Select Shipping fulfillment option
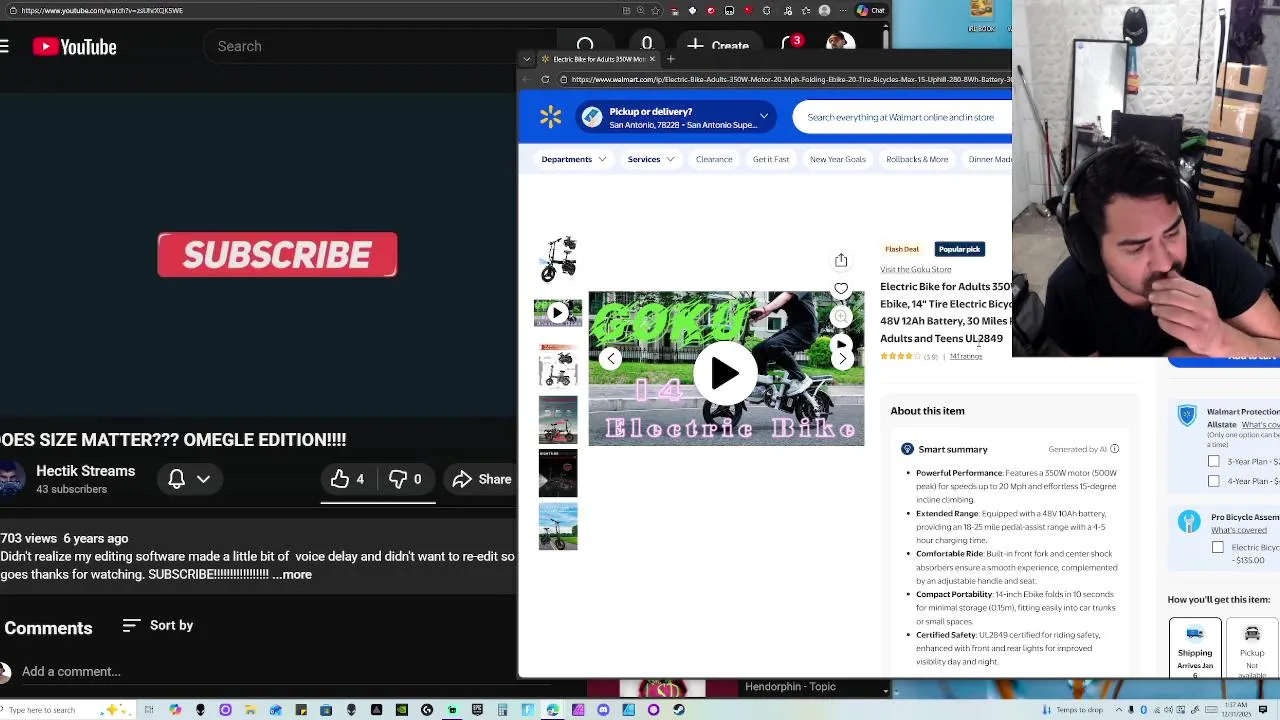The width and height of the screenshot is (1280, 720). [1195, 648]
